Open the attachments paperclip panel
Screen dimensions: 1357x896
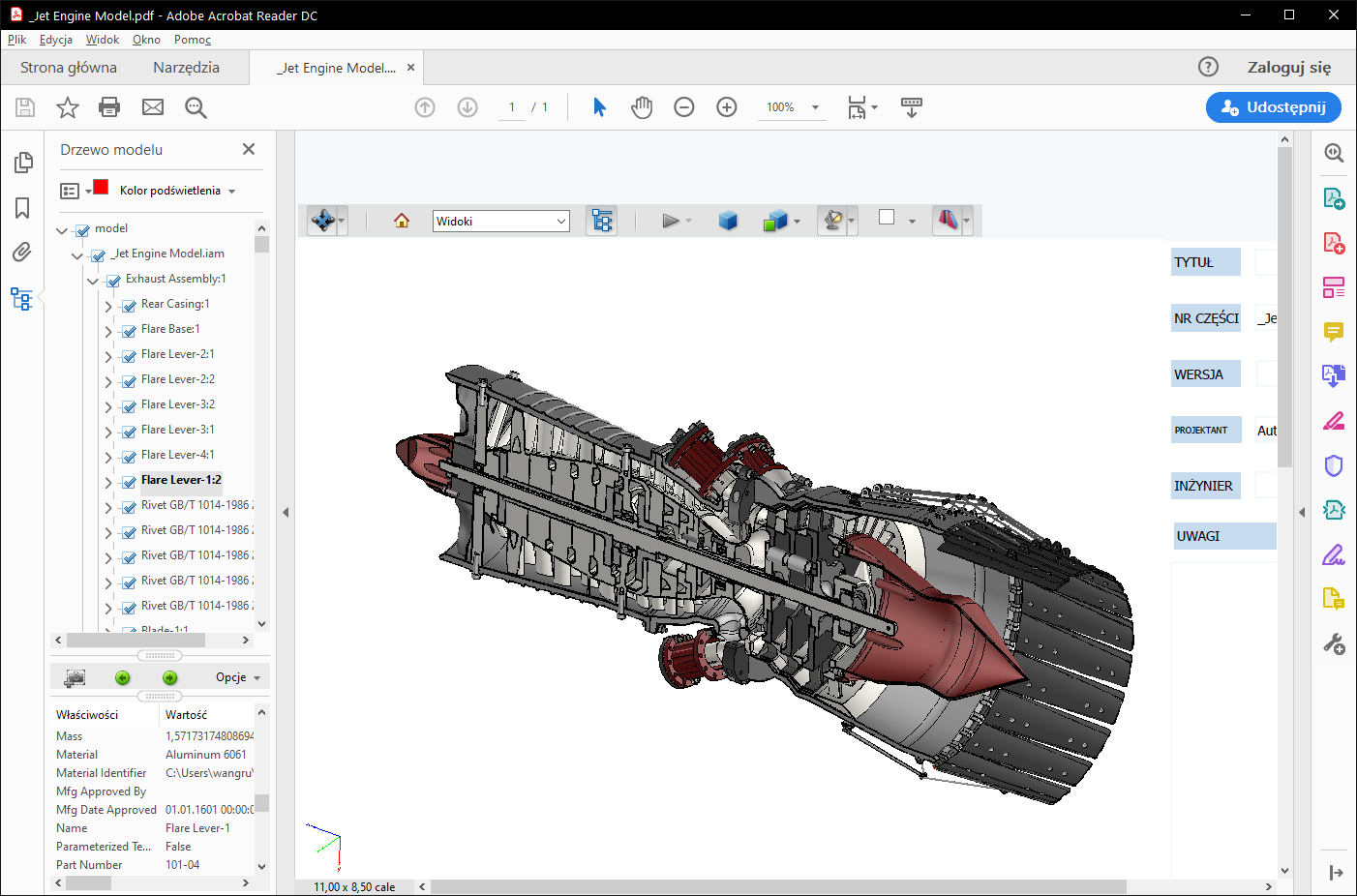click(22, 253)
